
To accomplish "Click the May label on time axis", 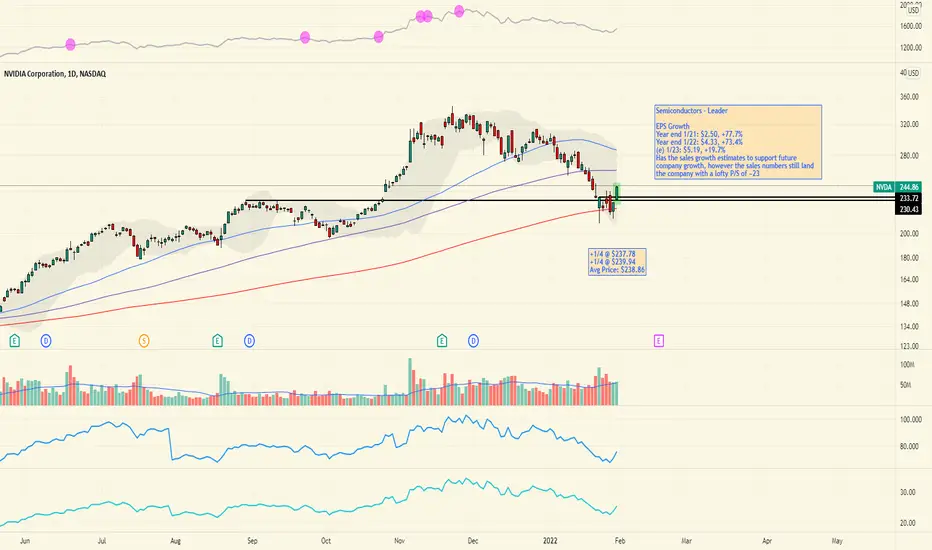I will pyautogui.click(x=837, y=541).
